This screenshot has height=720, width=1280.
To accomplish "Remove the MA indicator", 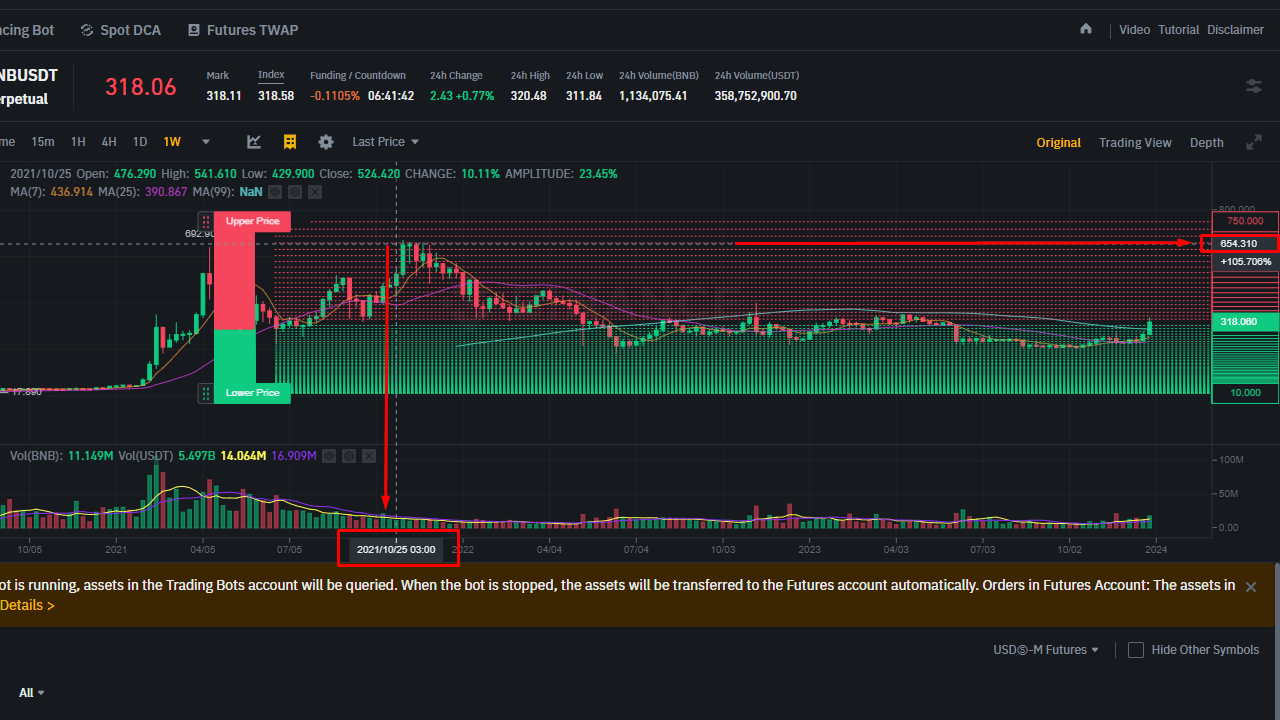I will pos(315,192).
